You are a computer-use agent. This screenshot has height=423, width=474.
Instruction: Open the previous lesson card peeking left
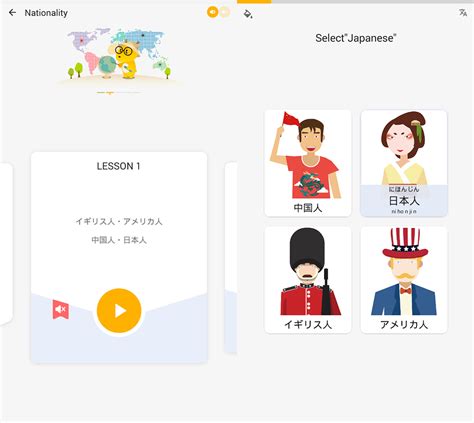pyautogui.click(x=6, y=243)
